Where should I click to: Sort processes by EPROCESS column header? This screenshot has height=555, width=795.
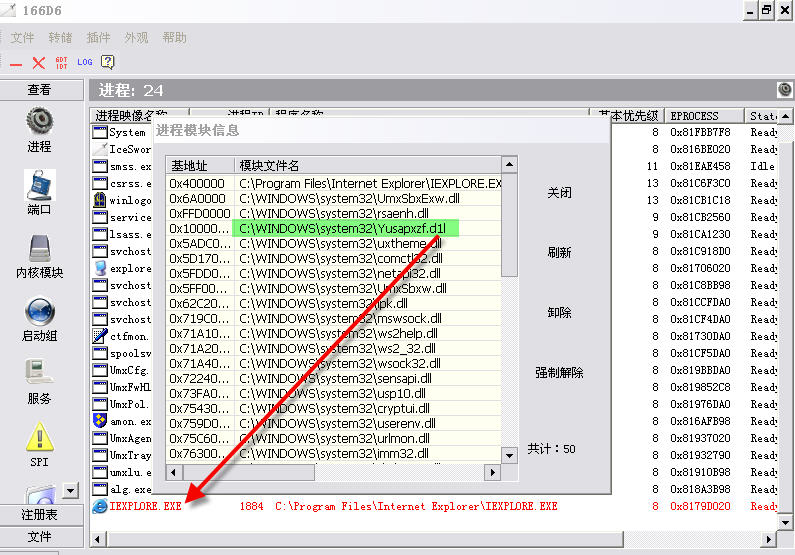coord(704,116)
